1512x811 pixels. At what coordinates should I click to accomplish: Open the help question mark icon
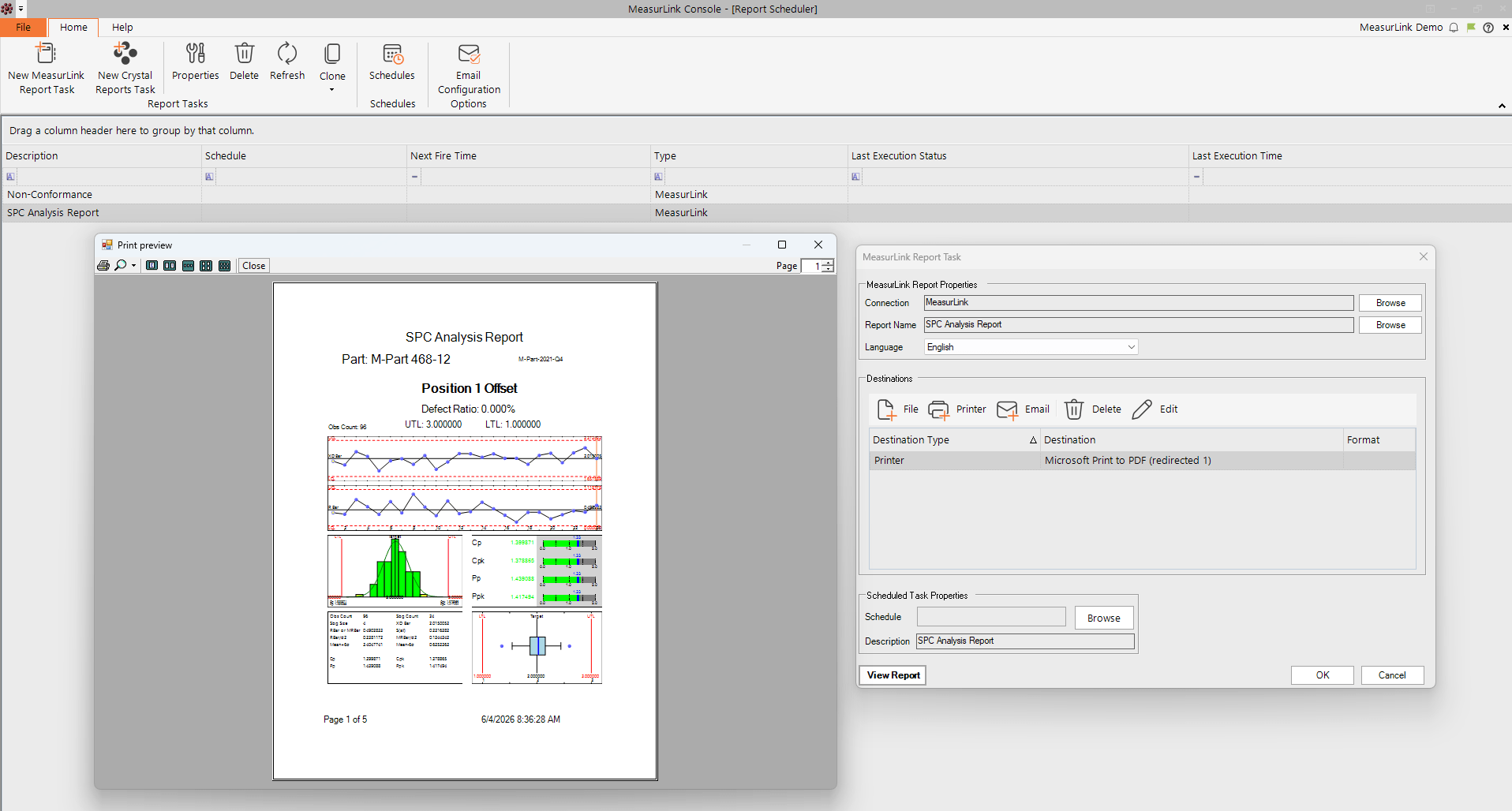[x=1488, y=27]
